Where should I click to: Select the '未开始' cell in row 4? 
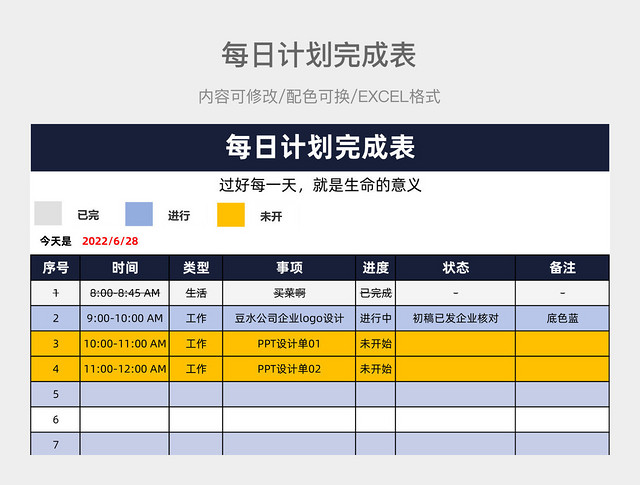point(376,369)
